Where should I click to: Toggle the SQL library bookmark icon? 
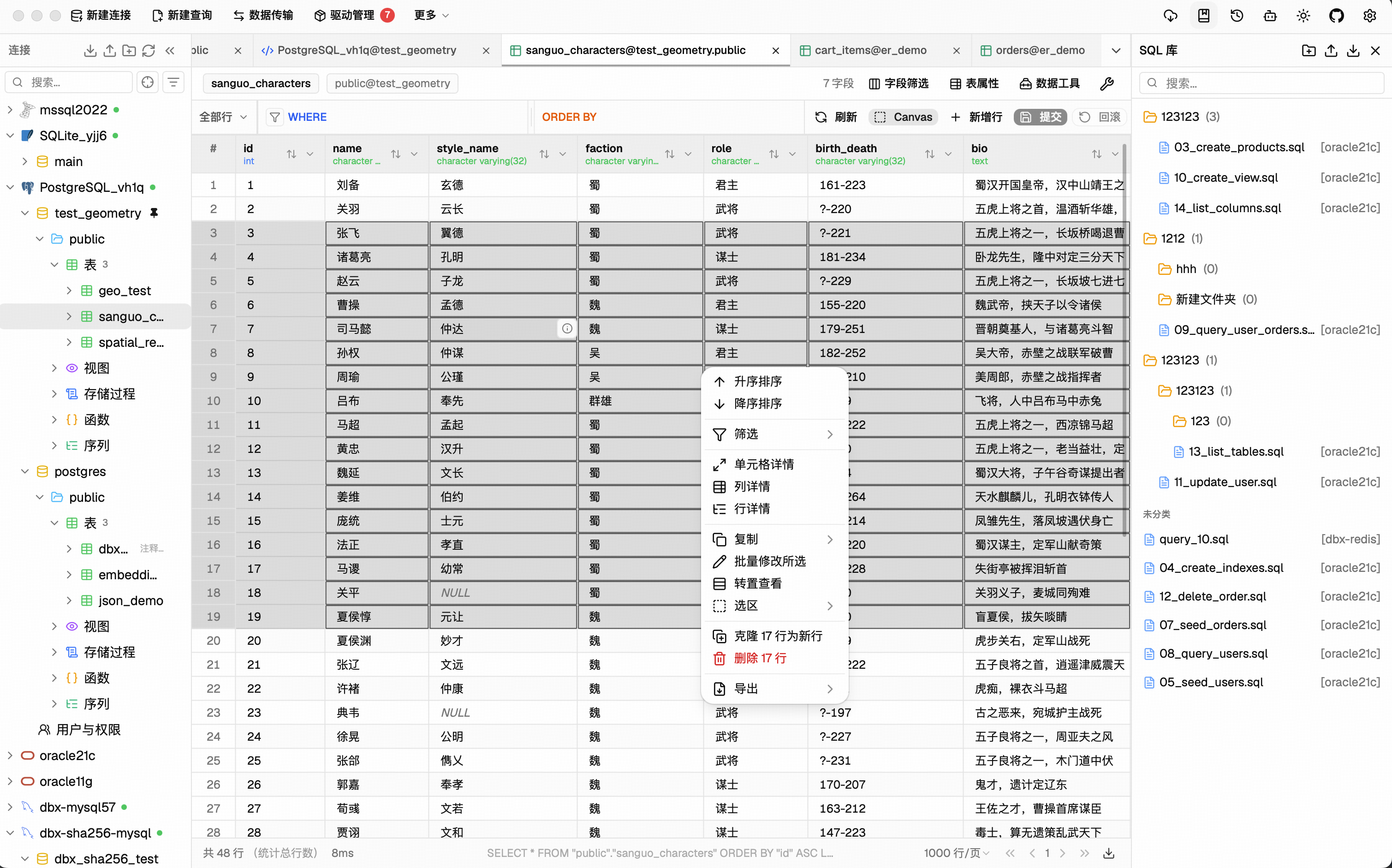[1203, 16]
